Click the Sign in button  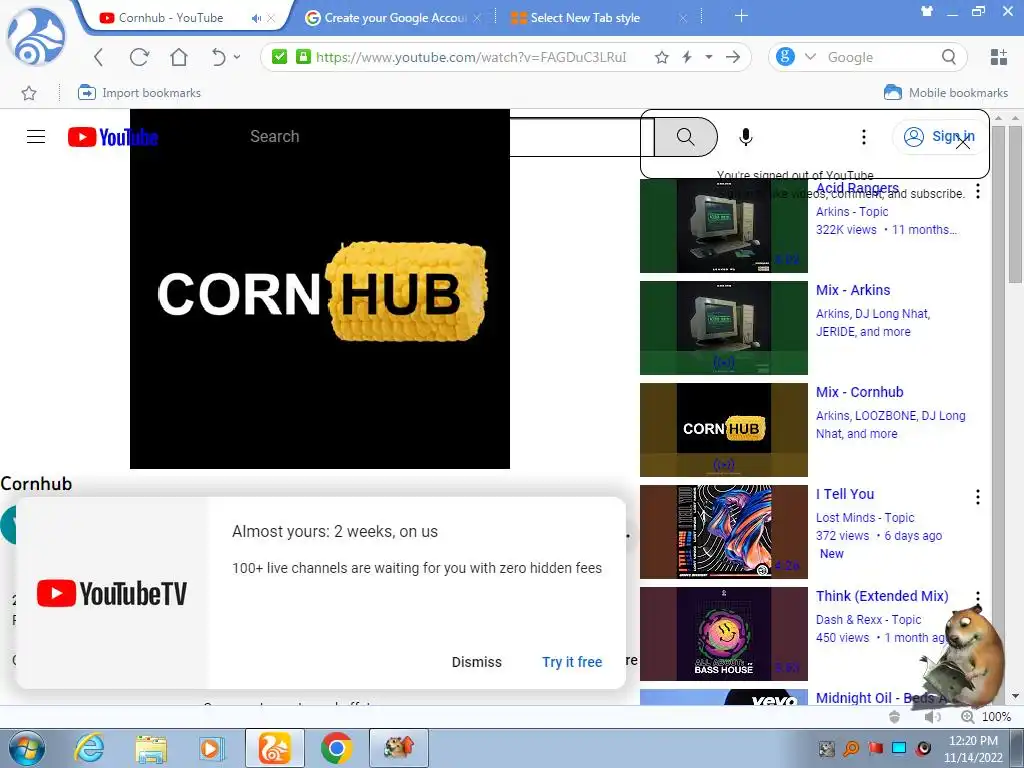[x=939, y=136]
